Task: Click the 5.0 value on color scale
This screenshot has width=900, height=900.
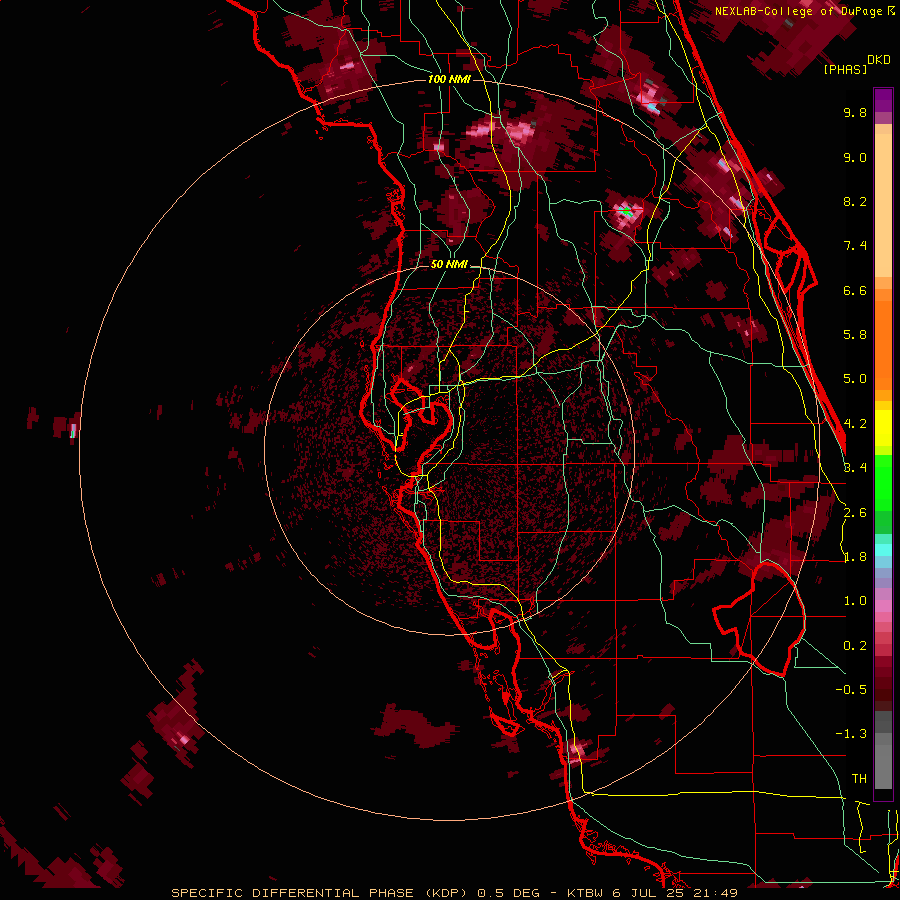Action: pyautogui.click(x=855, y=379)
